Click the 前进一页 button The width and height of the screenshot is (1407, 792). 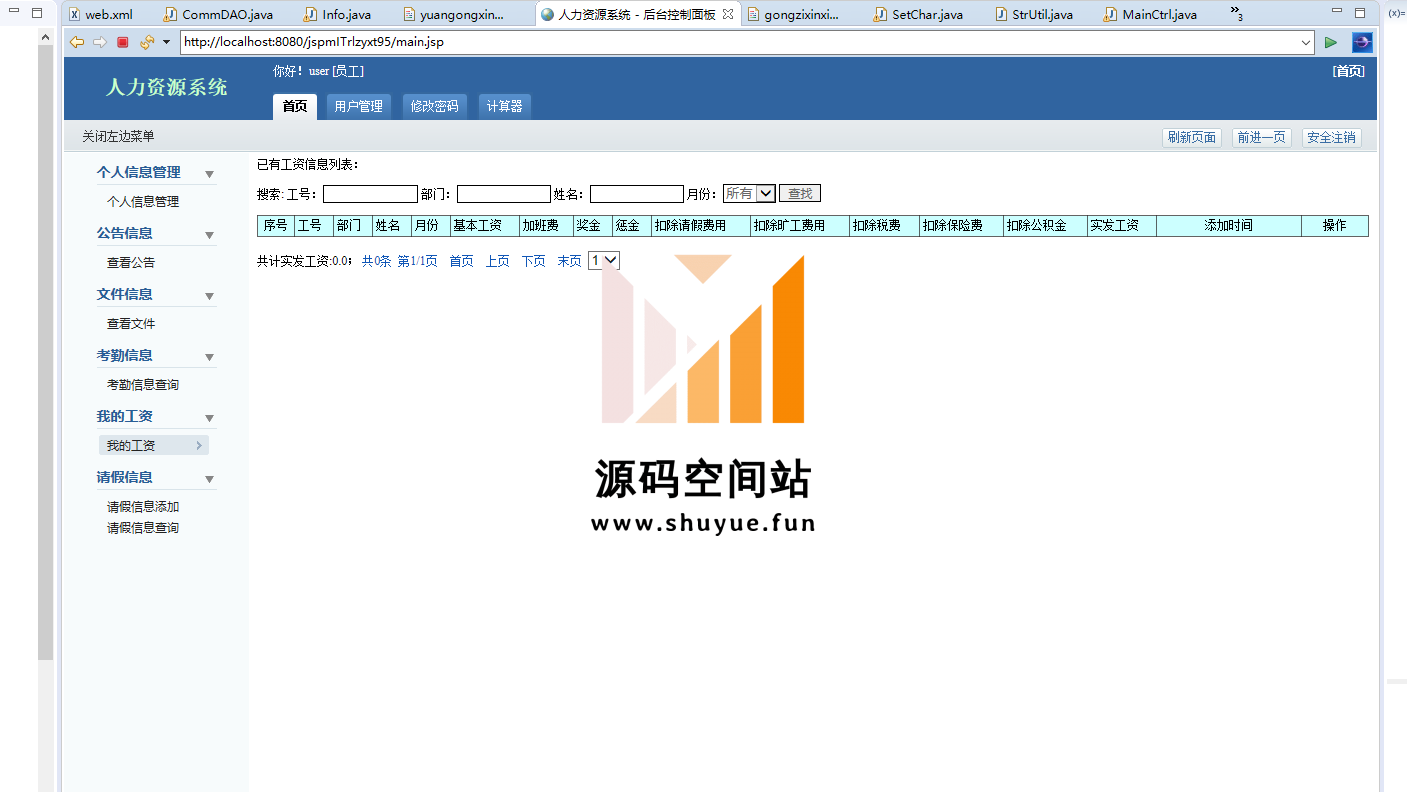[1262, 137]
